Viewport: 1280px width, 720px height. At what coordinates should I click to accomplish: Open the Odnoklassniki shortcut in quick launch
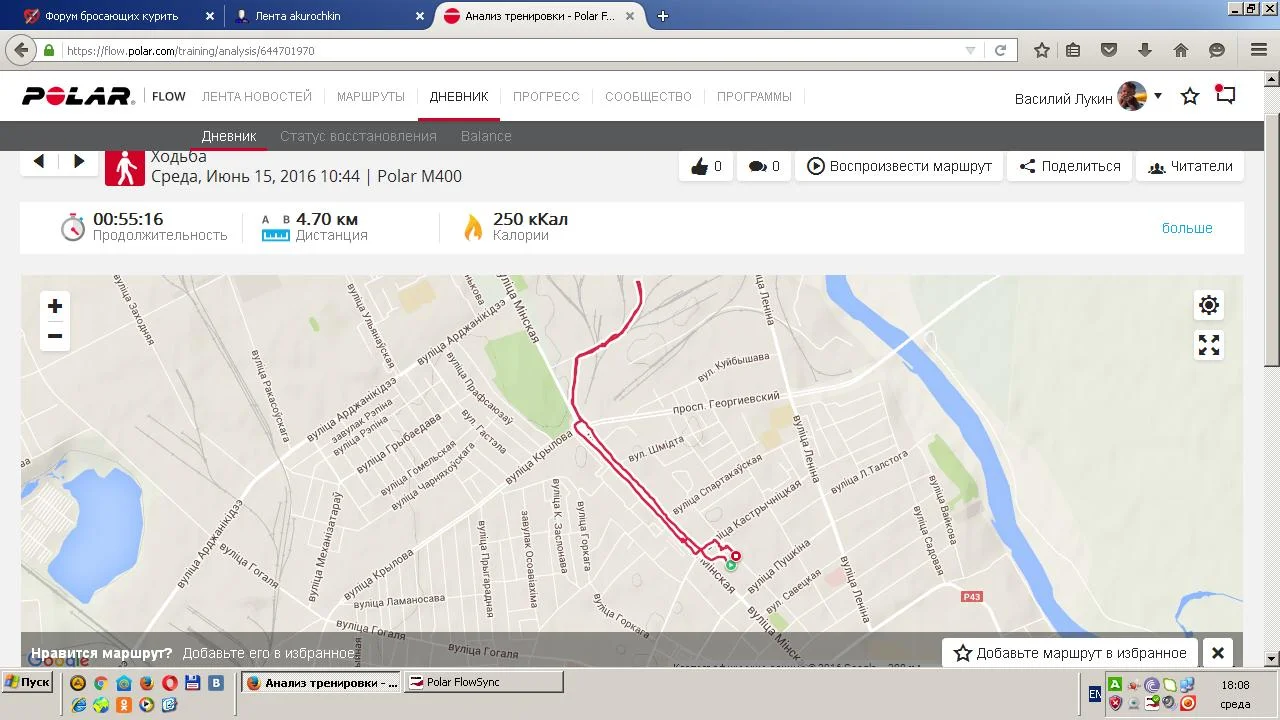[x=124, y=704]
